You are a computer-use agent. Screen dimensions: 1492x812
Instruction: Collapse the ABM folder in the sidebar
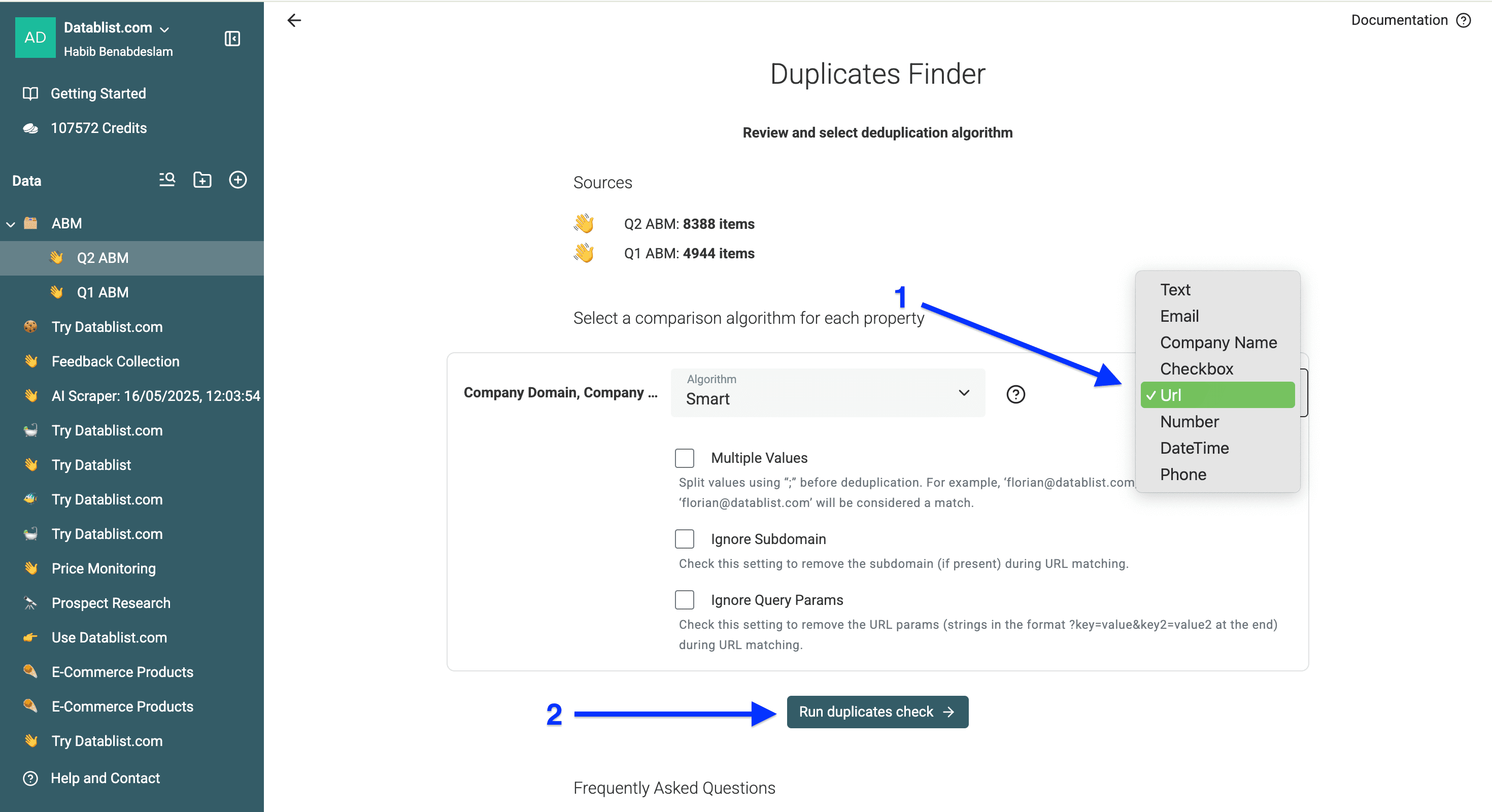(11, 224)
